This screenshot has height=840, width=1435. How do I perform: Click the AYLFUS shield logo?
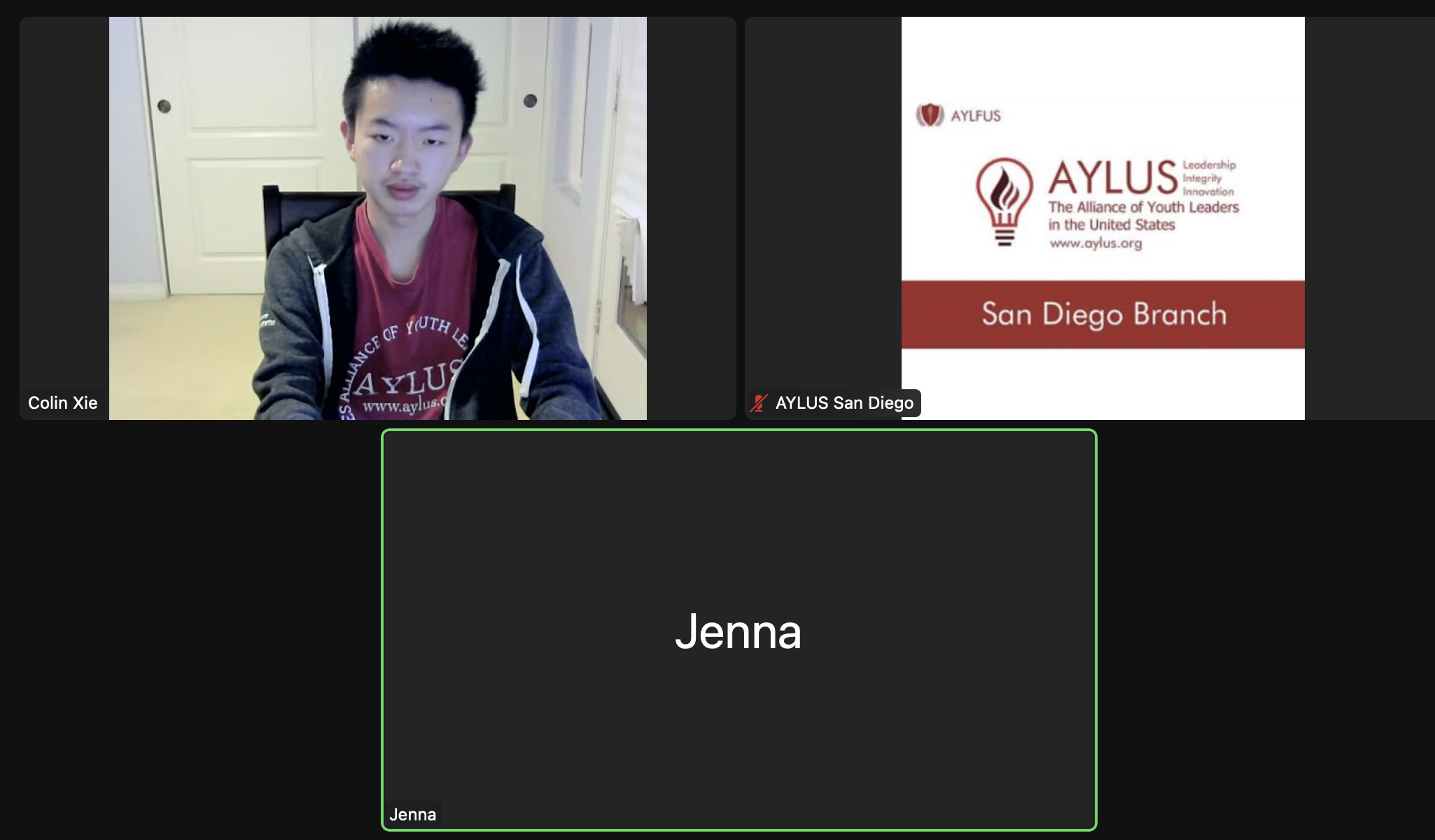point(930,115)
